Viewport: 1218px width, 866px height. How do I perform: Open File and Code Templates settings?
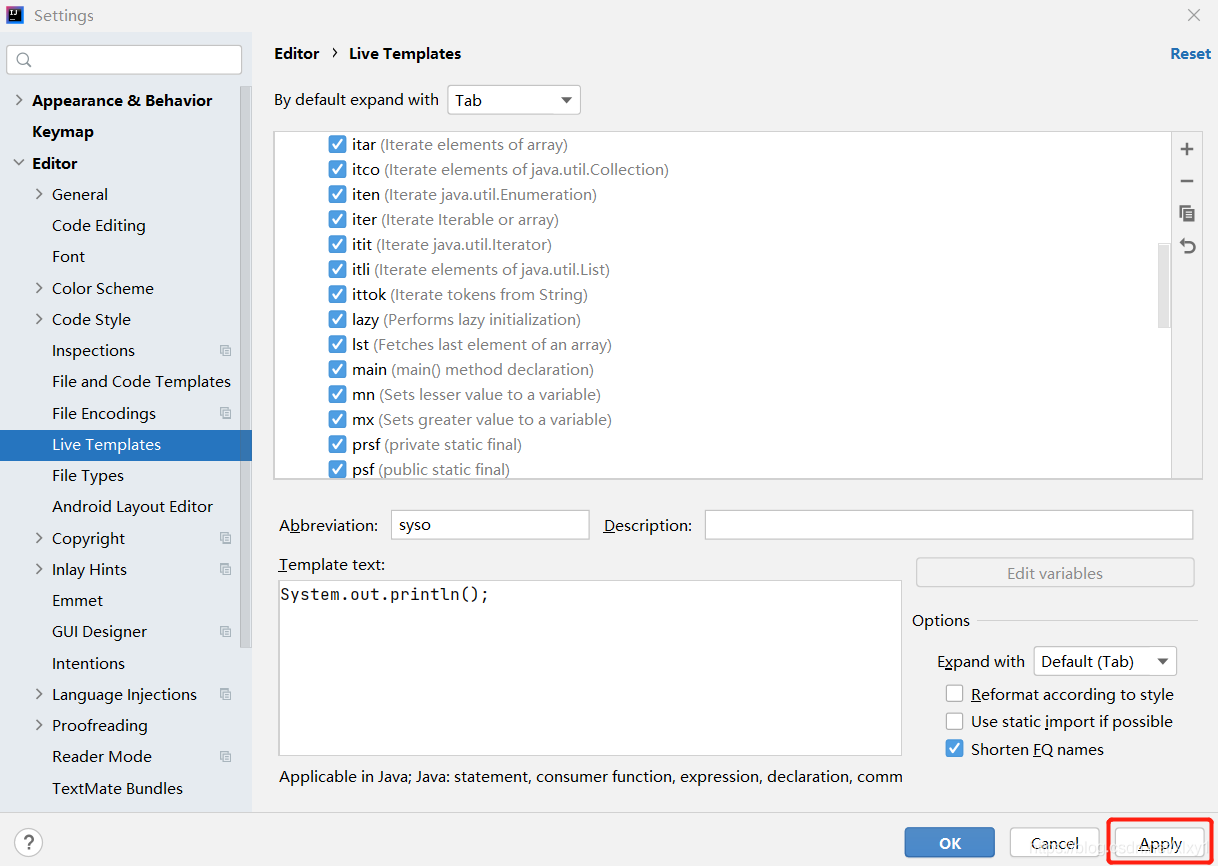[x=141, y=382]
